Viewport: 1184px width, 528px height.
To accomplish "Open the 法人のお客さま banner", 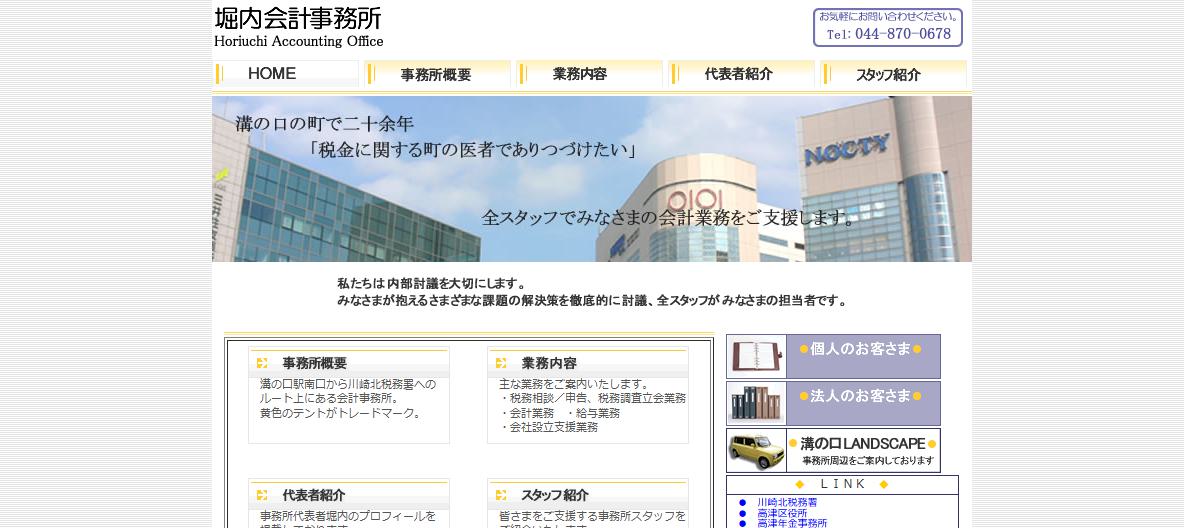I will [834, 403].
